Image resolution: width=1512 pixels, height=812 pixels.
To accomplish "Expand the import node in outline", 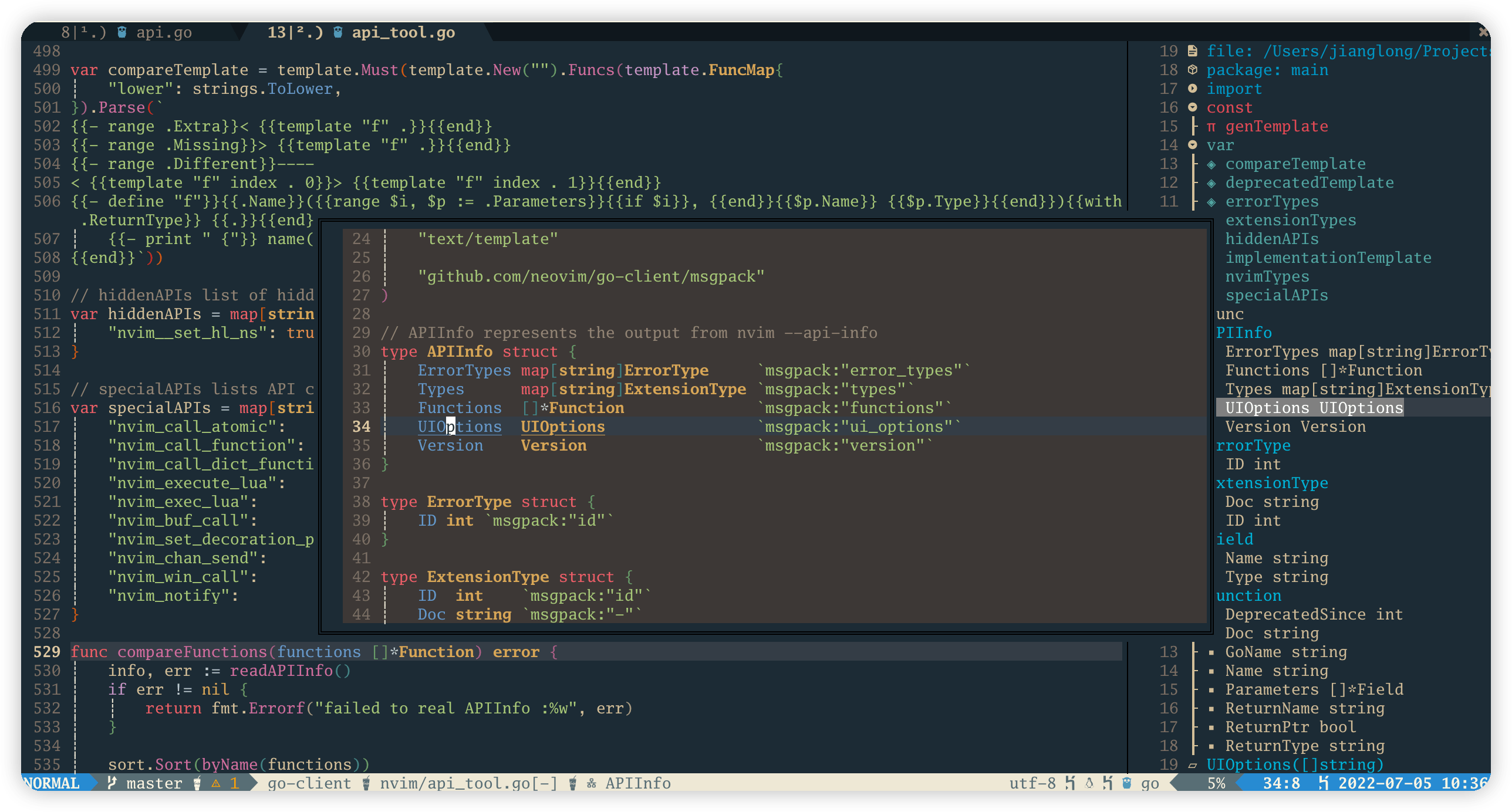I will click(1192, 89).
